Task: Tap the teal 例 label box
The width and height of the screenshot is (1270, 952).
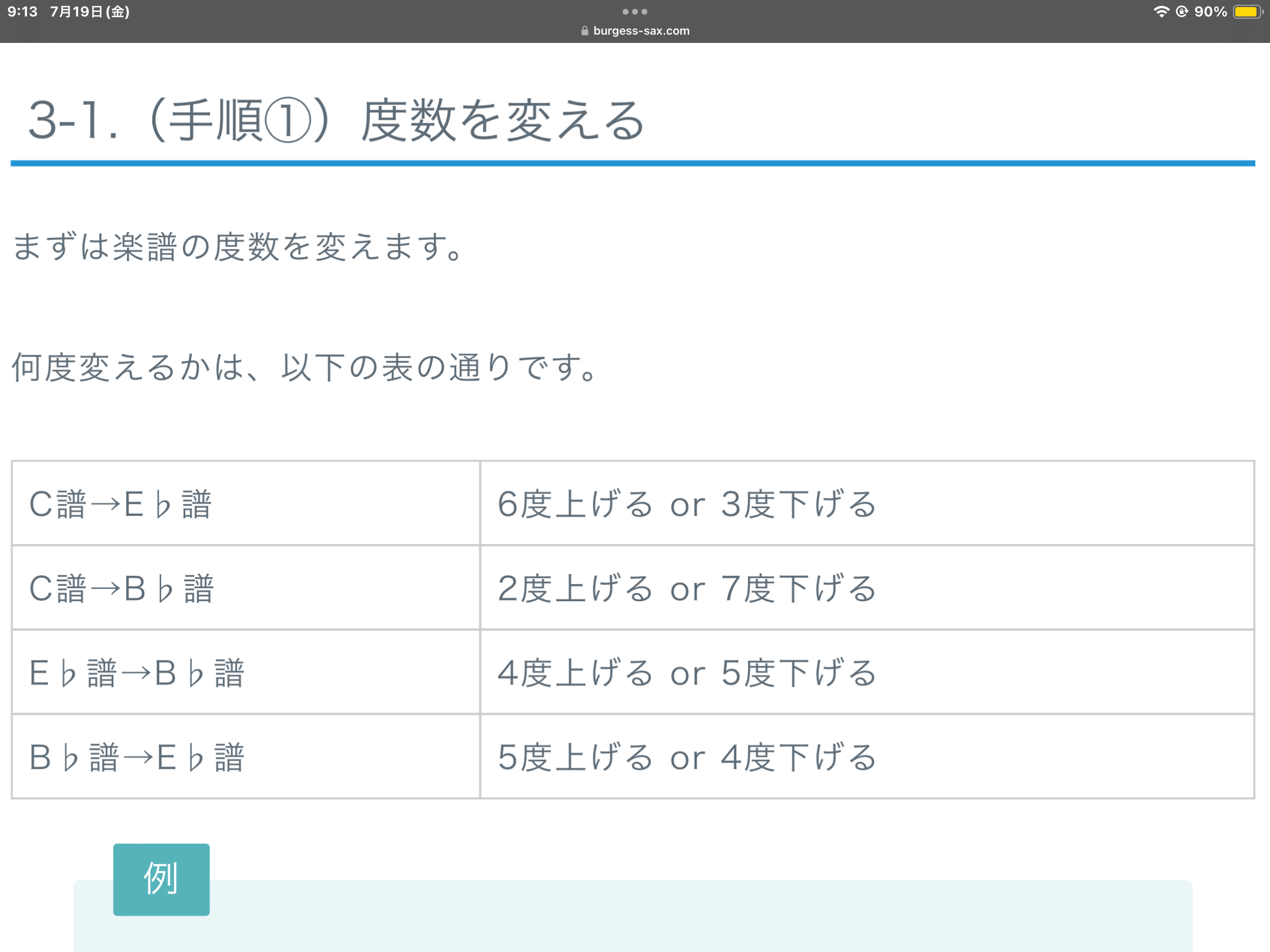Action: (x=161, y=879)
